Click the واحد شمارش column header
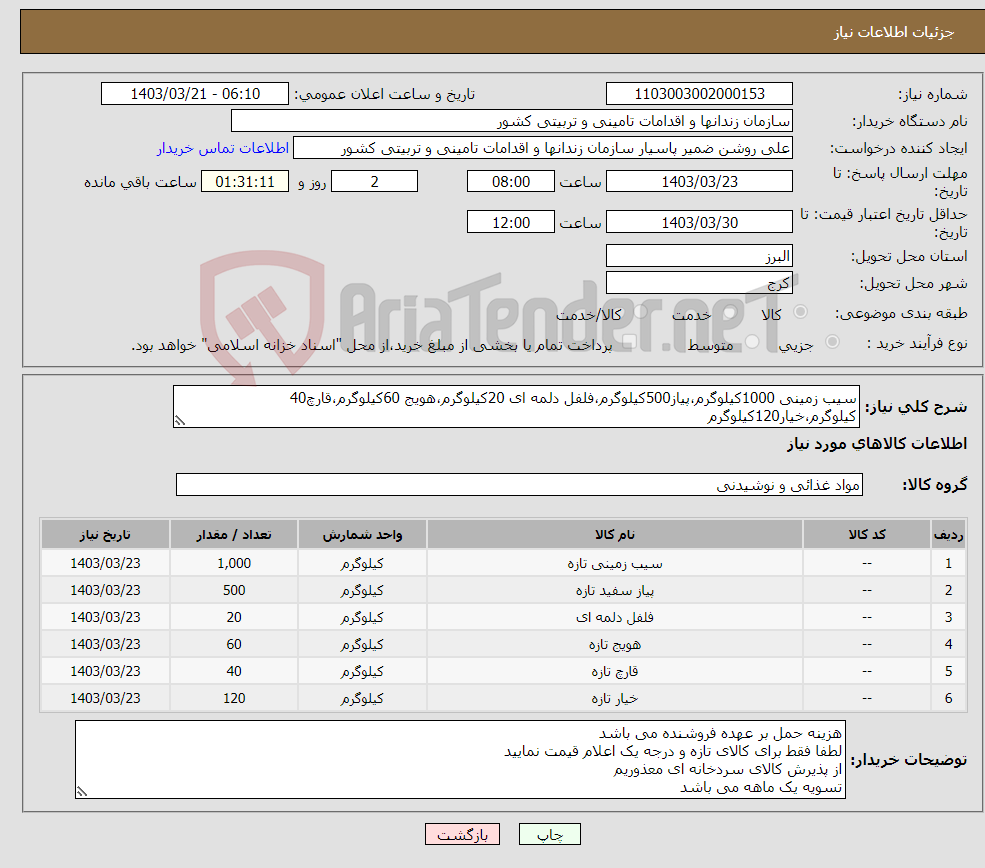Image resolution: width=985 pixels, height=868 pixels. pos(362,534)
